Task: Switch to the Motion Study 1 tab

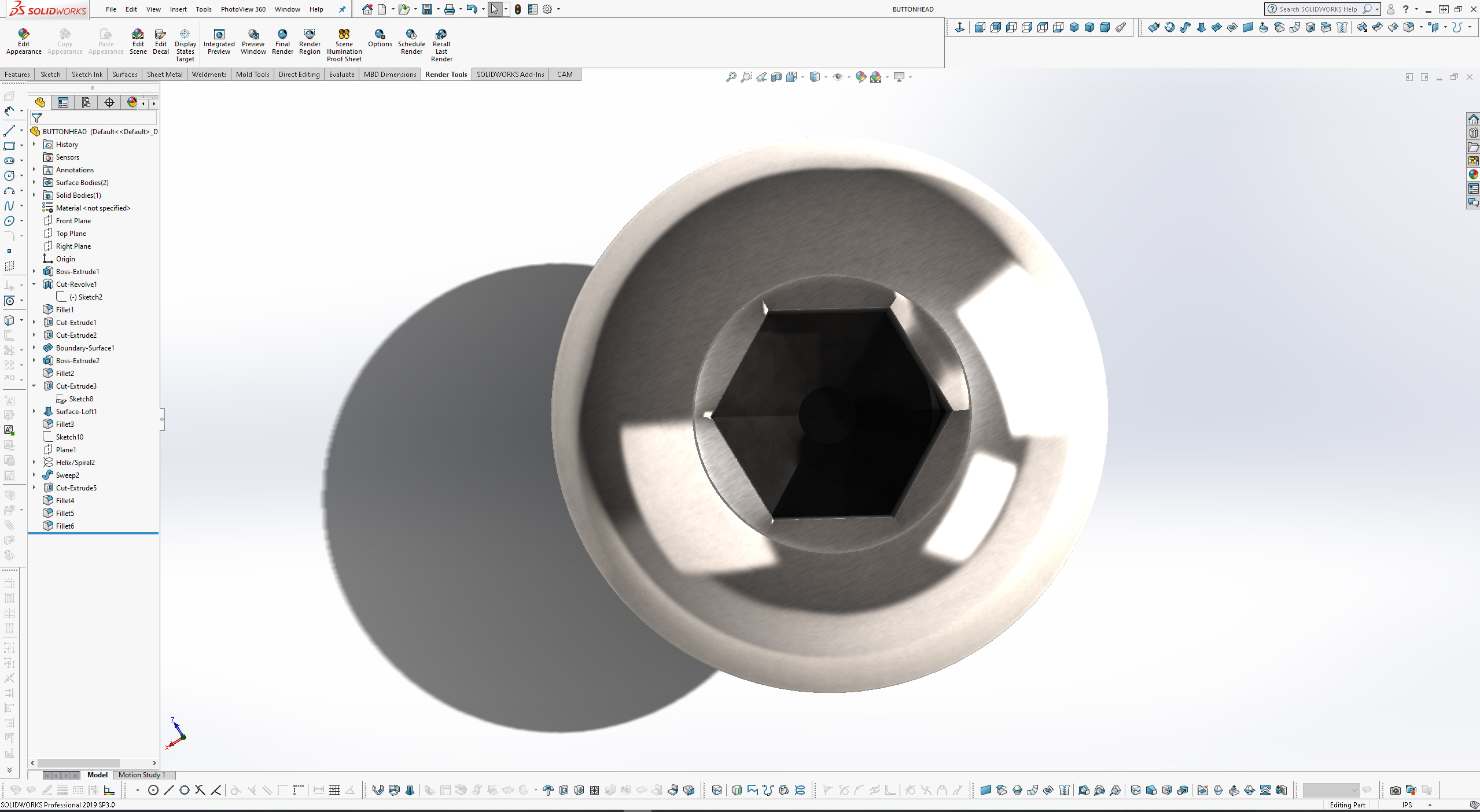Action: coord(142,775)
